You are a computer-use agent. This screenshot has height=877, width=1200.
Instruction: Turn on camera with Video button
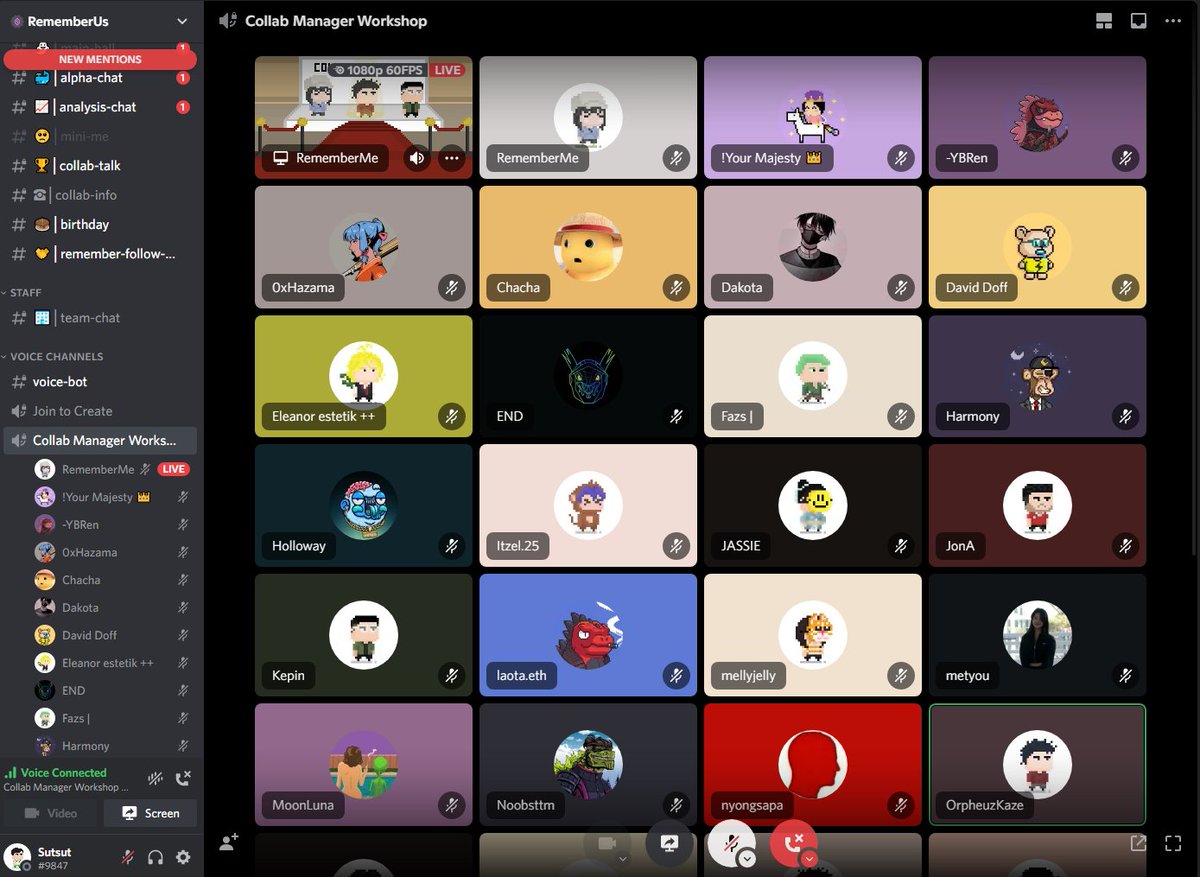[51, 813]
